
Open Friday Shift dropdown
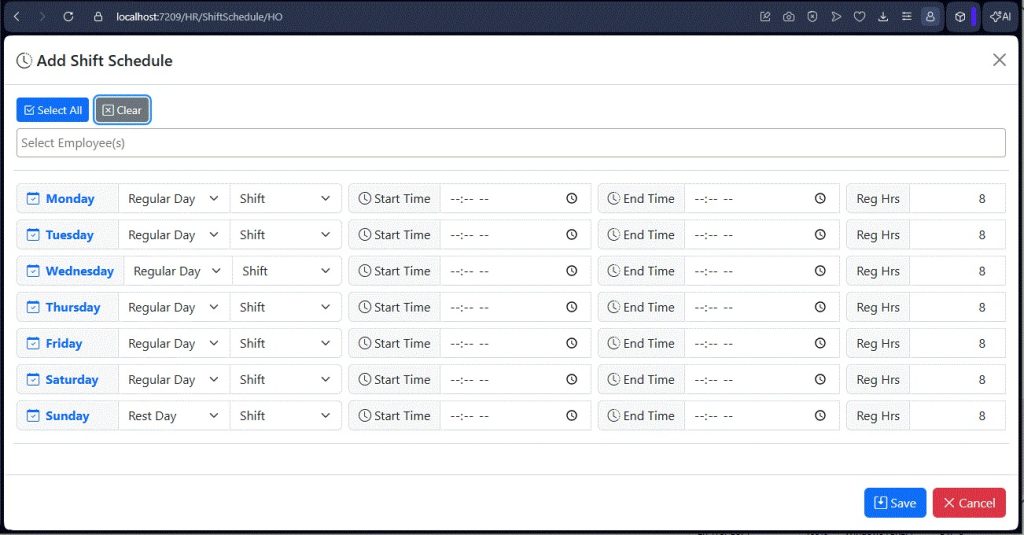[x=285, y=344]
